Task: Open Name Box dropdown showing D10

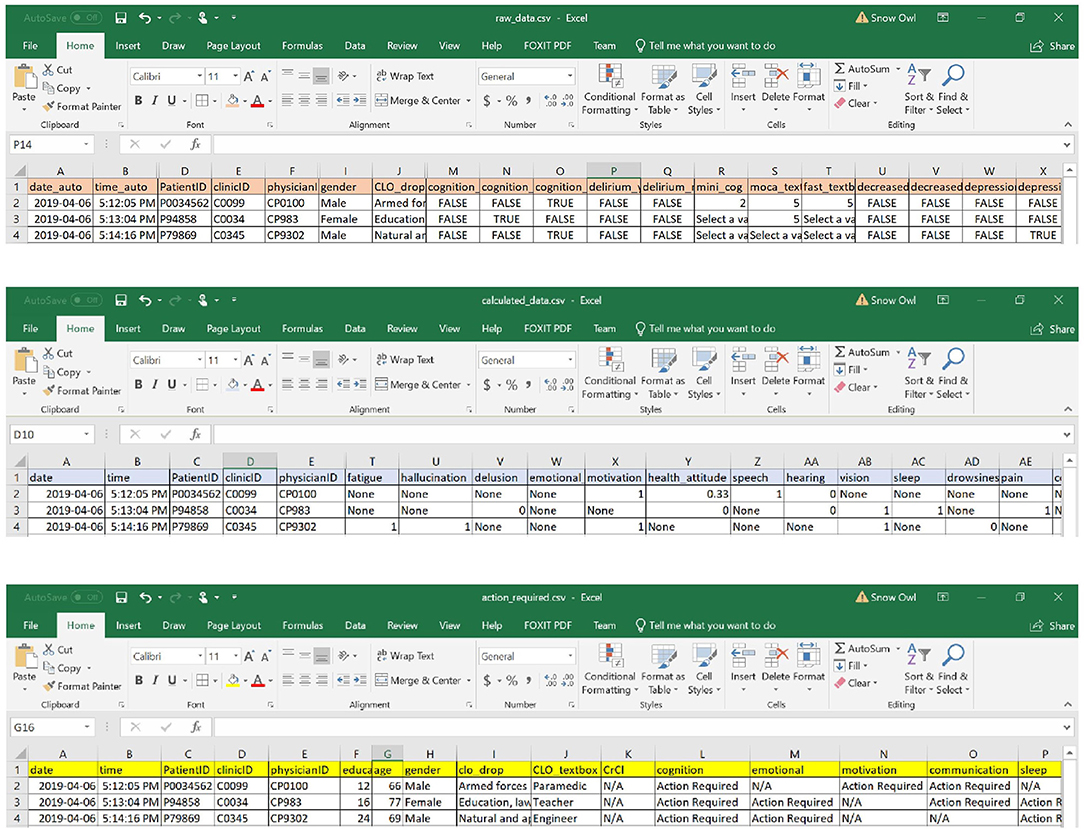Action: click(x=86, y=434)
